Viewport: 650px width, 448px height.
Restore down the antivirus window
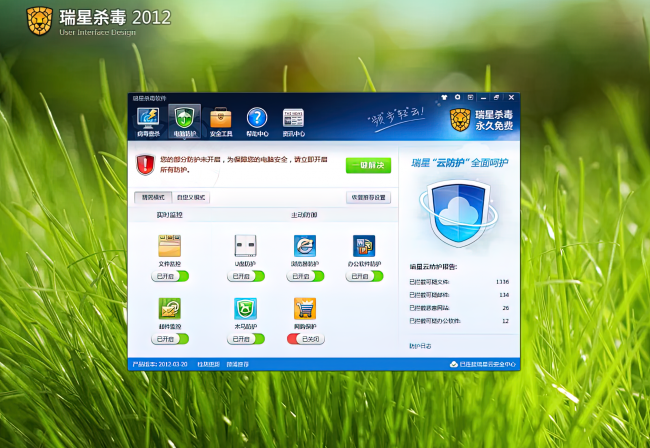(496, 97)
